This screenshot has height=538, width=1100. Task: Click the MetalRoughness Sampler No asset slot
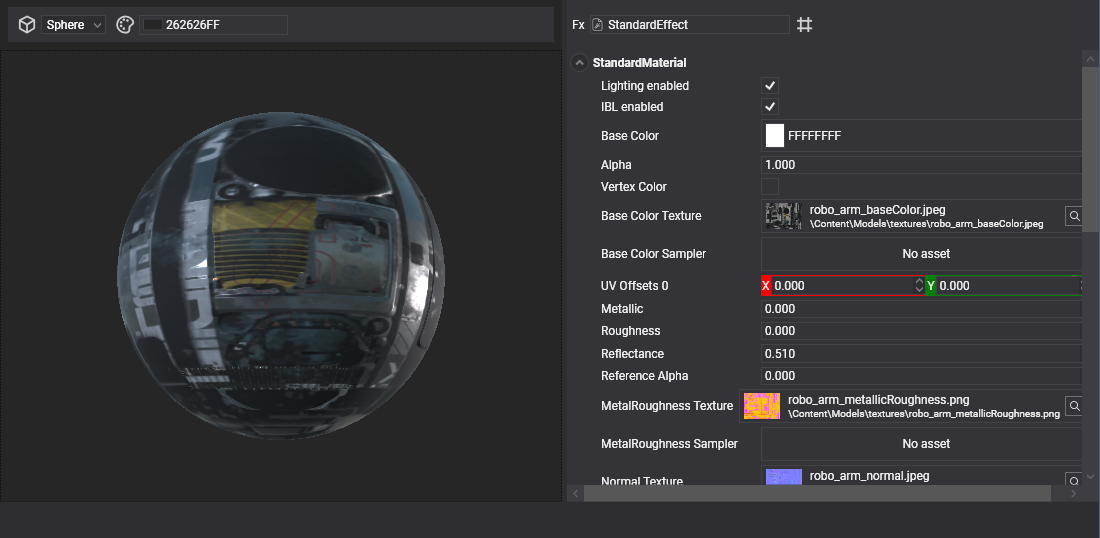click(x=924, y=444)
